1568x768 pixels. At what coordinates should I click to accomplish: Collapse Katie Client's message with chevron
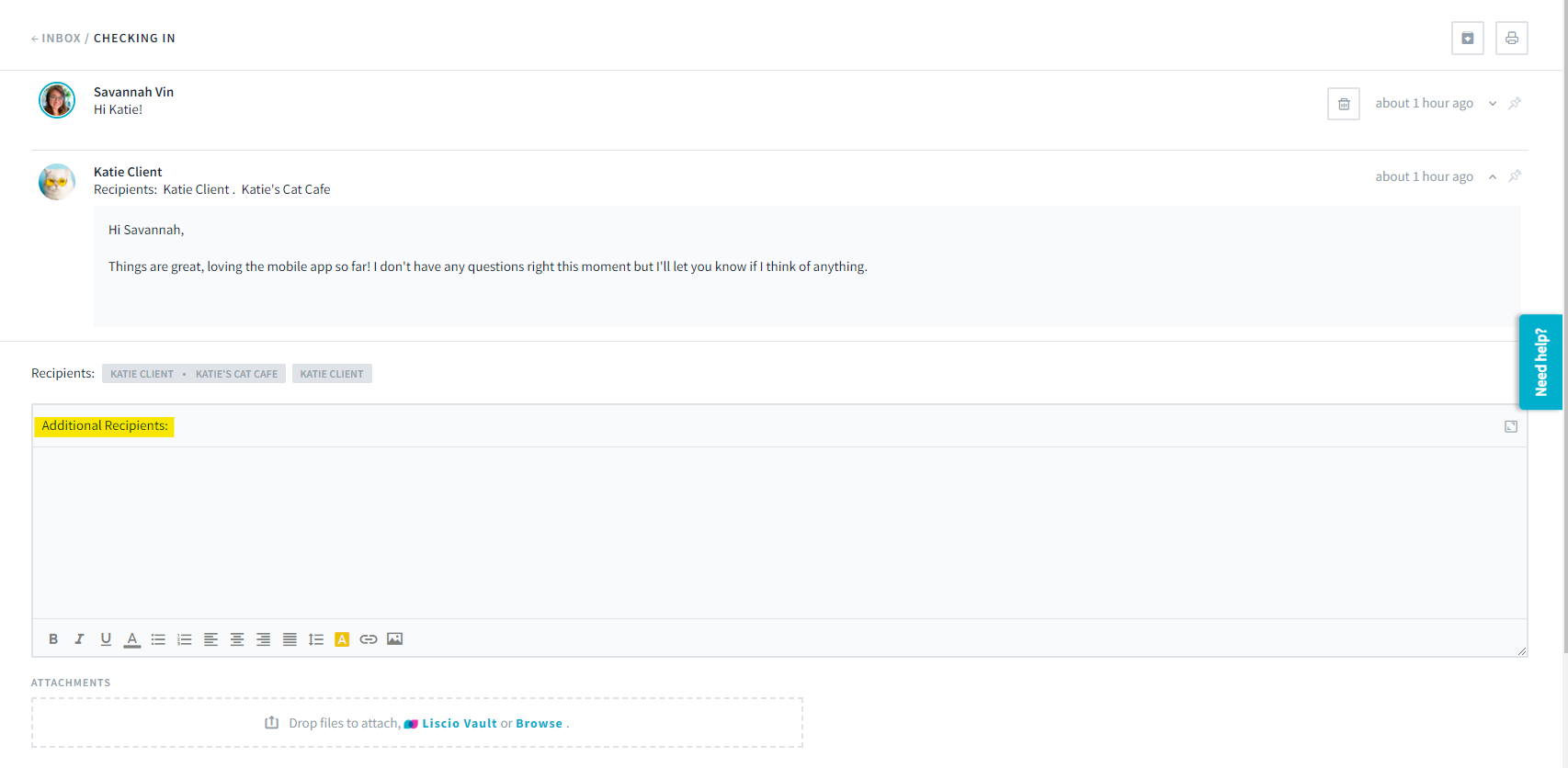tap(1493, 176)
